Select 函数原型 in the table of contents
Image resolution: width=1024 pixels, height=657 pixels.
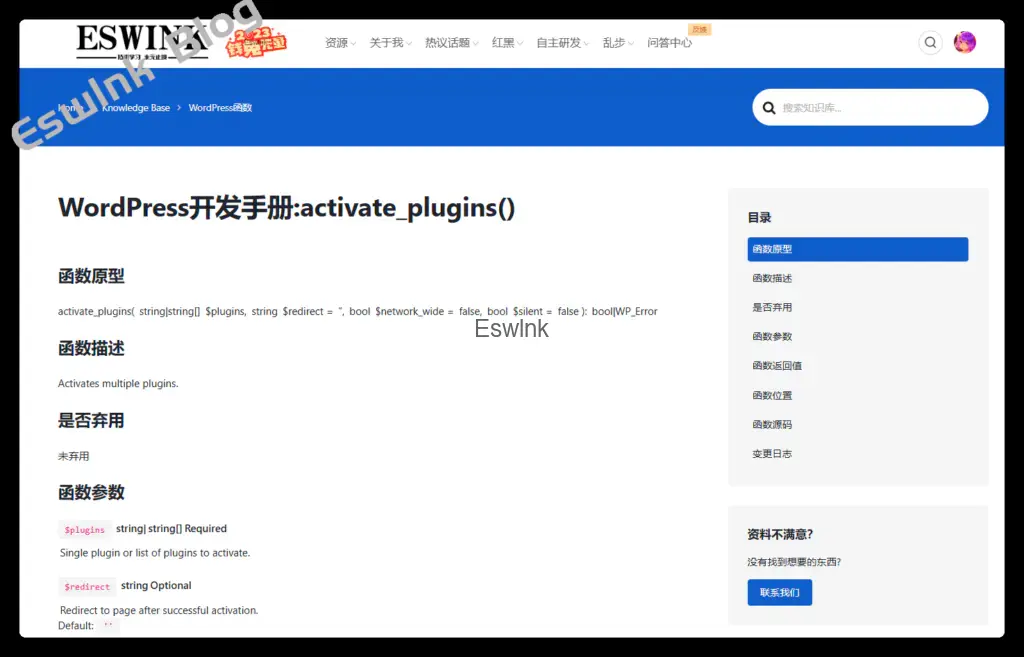click(x=857, y=249)
